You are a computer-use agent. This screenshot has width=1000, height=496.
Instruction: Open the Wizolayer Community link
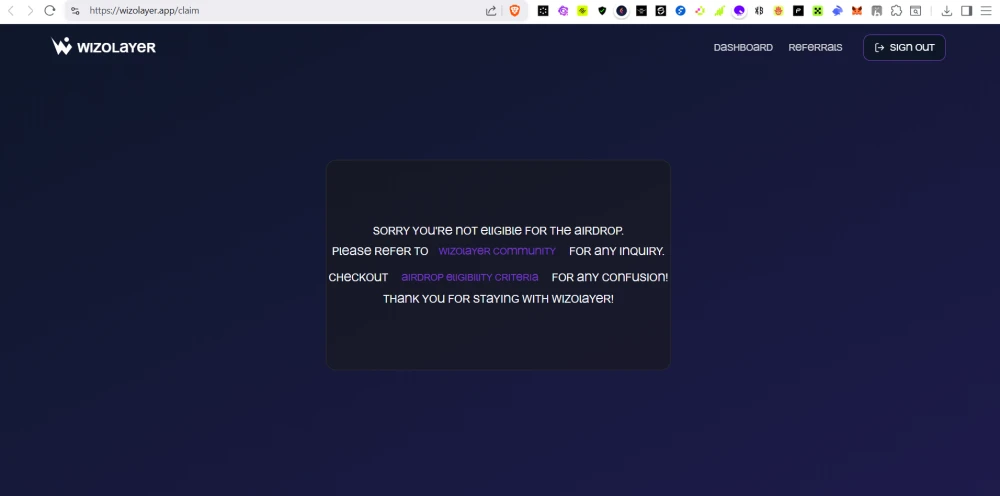click(x=497, y=252)
